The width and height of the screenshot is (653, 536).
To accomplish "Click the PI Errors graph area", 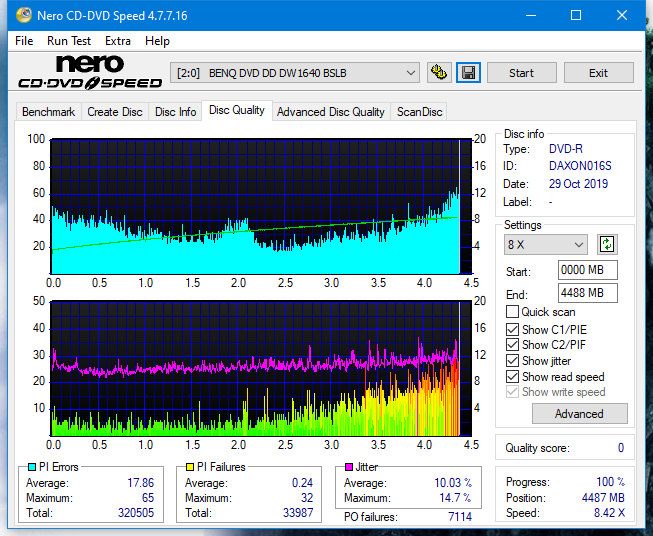I will (x=261, y=207).
